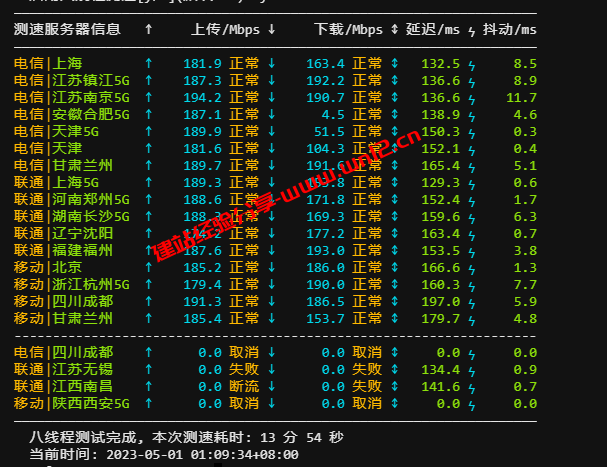Click the double arrow after 下载/Mbps header

pos(395,29)
